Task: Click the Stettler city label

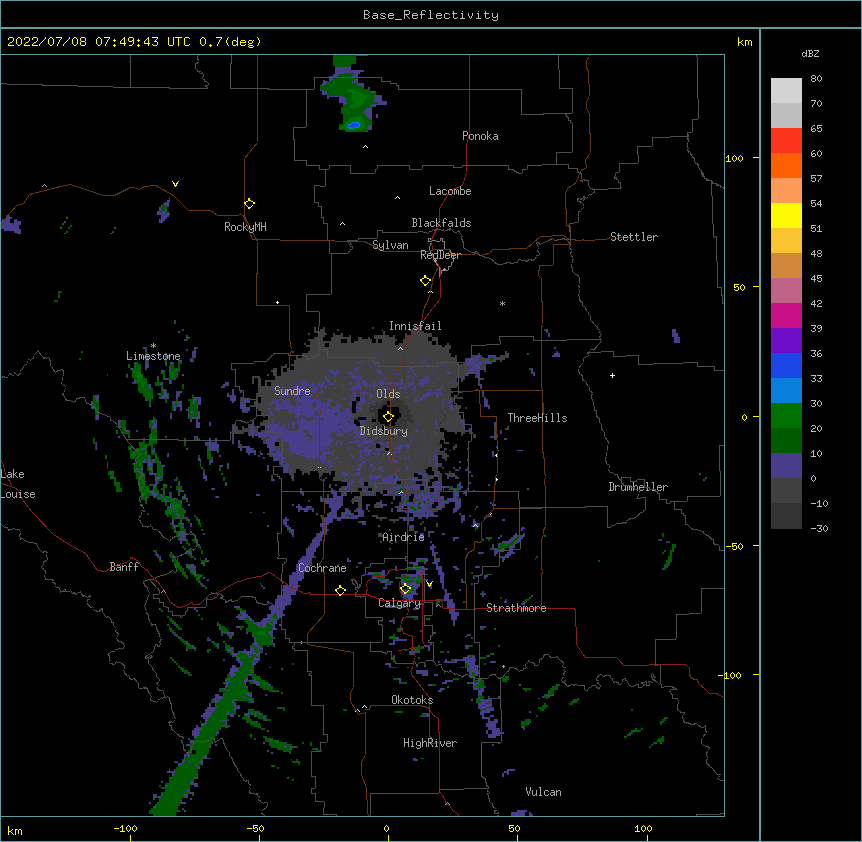Action: [x=634, y=237]
